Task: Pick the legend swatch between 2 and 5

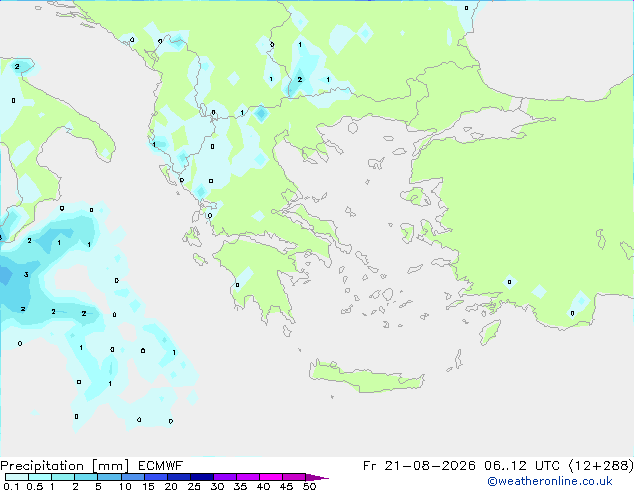Action: coord(86,477)
